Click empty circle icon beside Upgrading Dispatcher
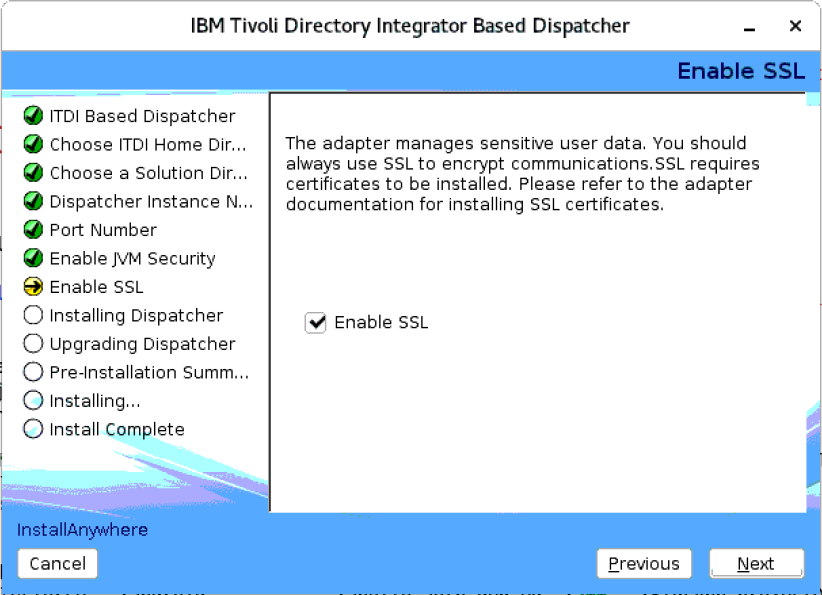Screen dimensions: 822x595 pos(33,343)
